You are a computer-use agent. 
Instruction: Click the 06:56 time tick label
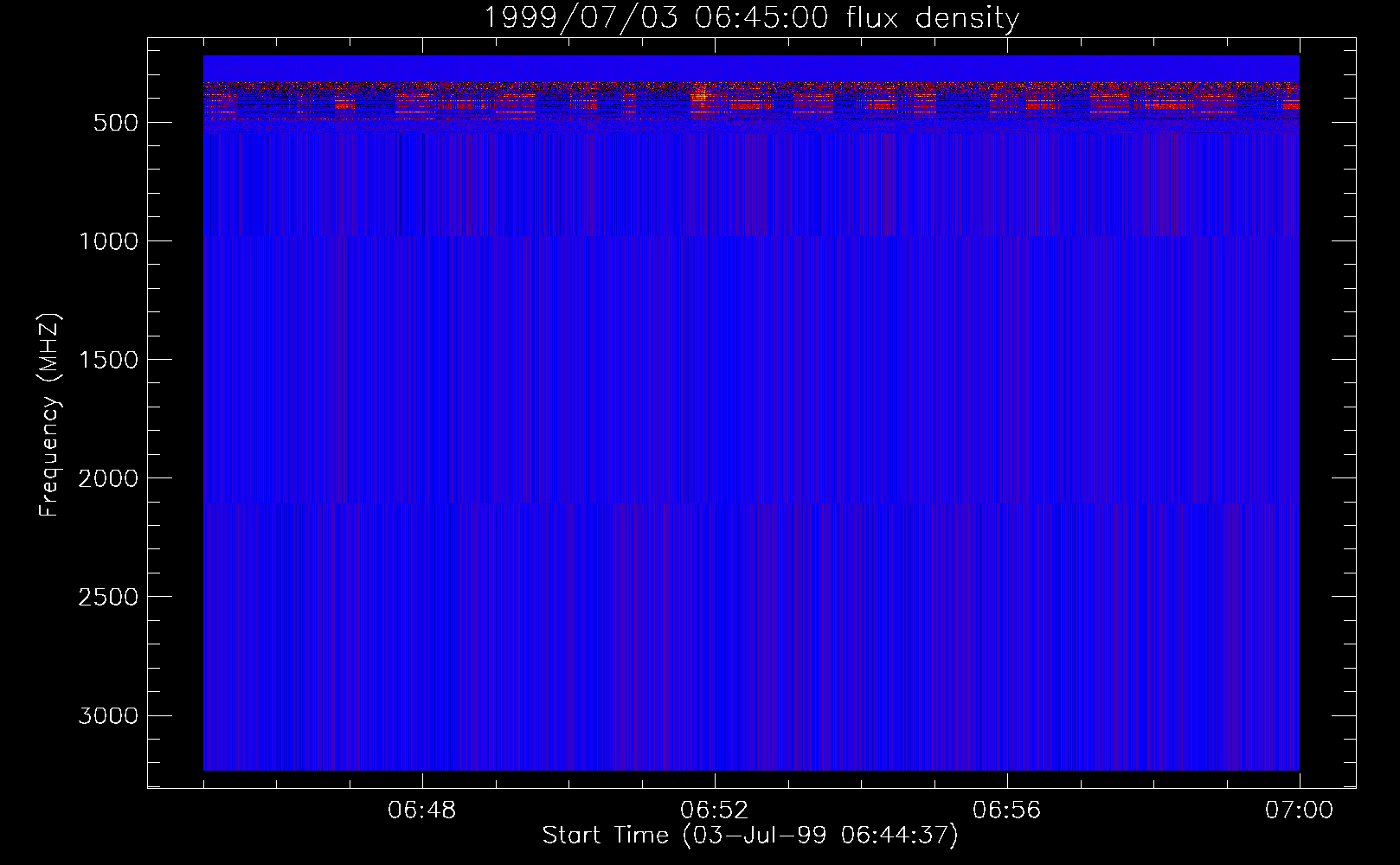coord(1007,811)
